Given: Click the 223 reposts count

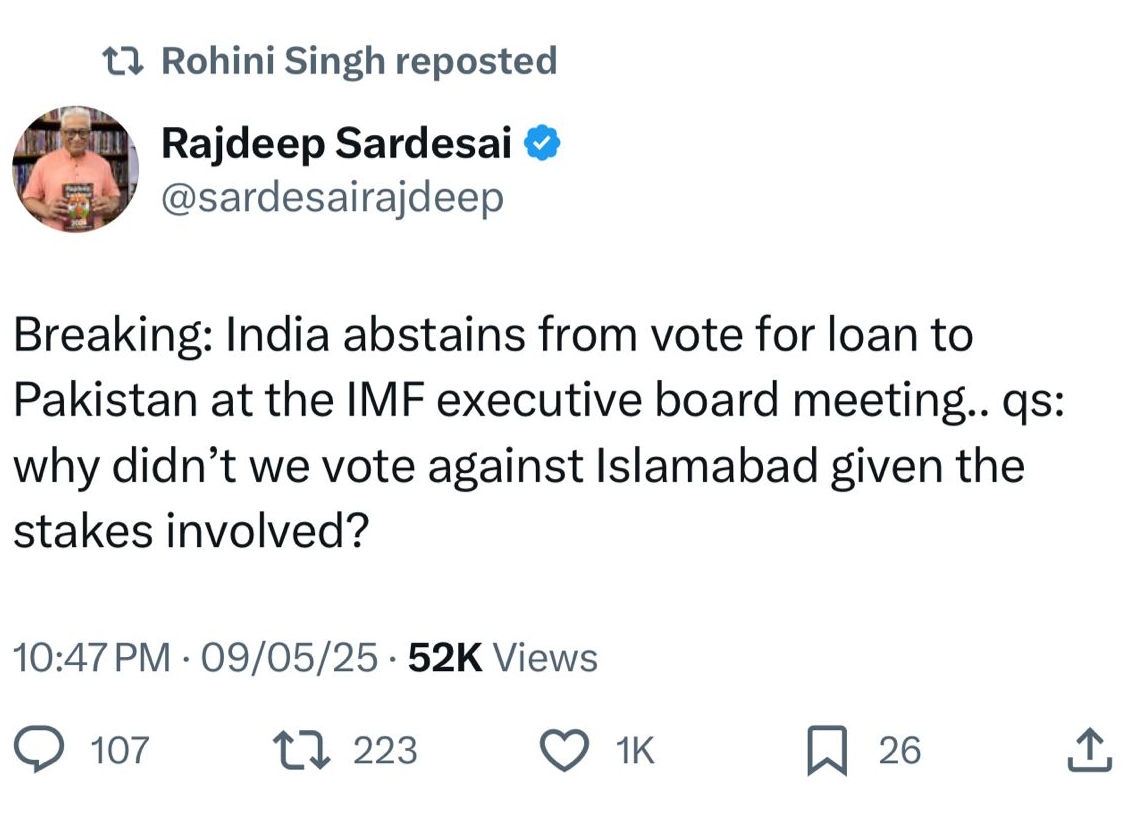Looking at the screenshot, I should point(385,751).
